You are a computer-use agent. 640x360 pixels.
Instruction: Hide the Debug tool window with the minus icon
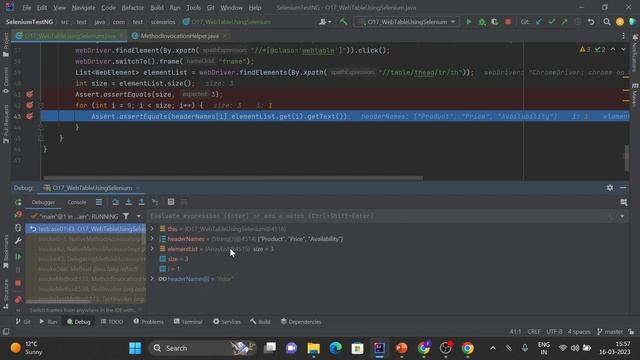tap(623, 188)
